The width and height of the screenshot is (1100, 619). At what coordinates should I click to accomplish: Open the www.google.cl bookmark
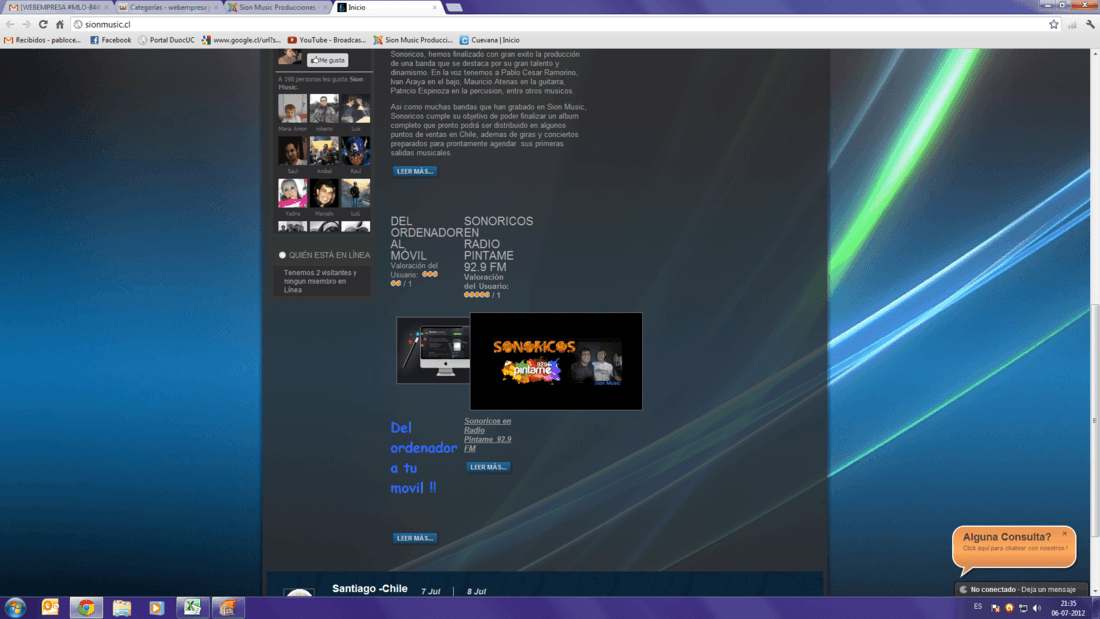[241, 40]
